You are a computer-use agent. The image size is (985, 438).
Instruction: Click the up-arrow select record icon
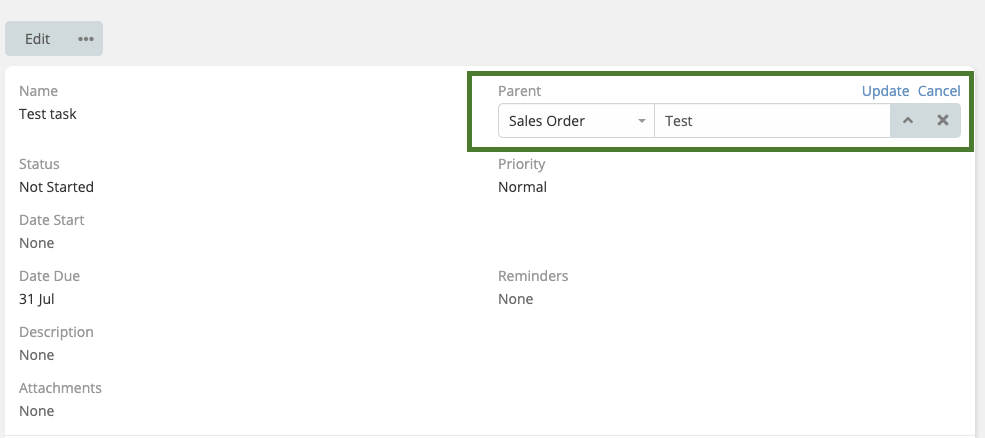click(x=908, y=121)
